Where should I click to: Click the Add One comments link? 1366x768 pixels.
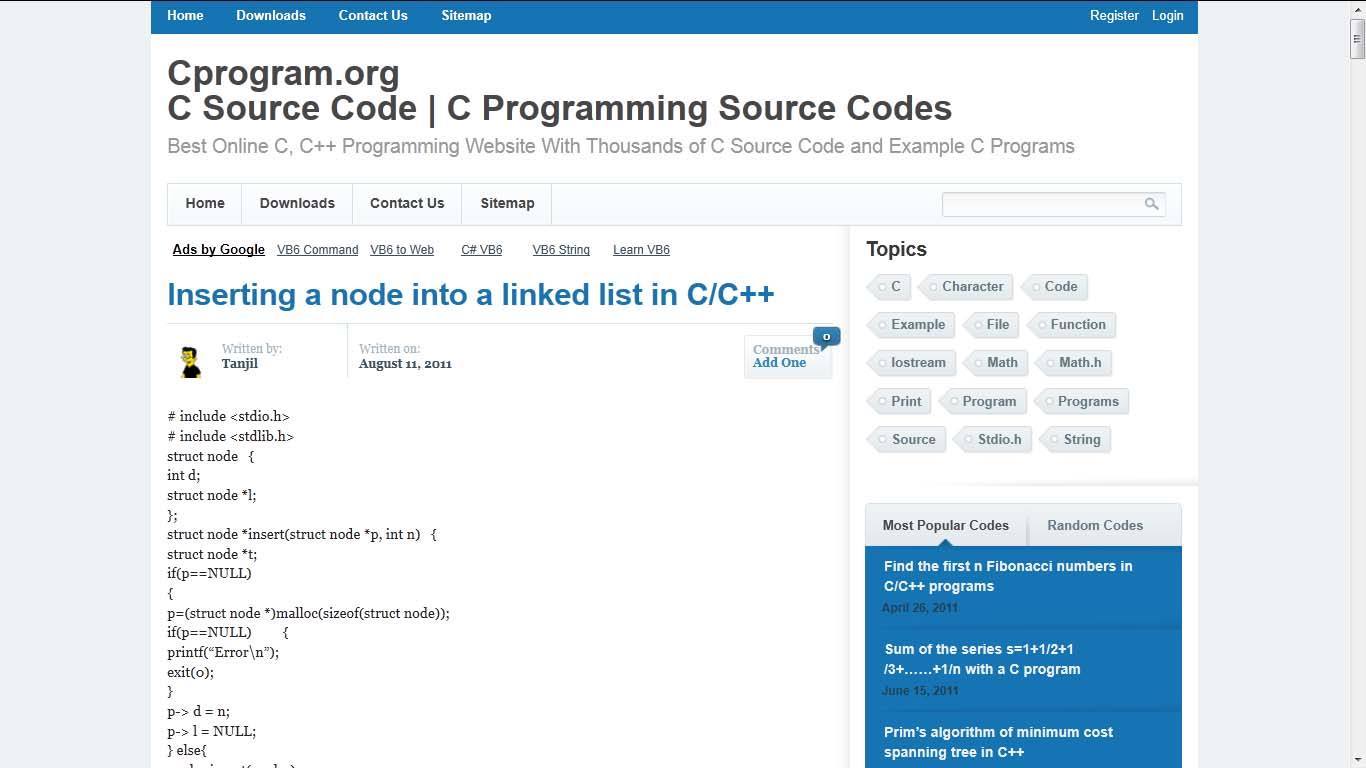coord(779,363)
